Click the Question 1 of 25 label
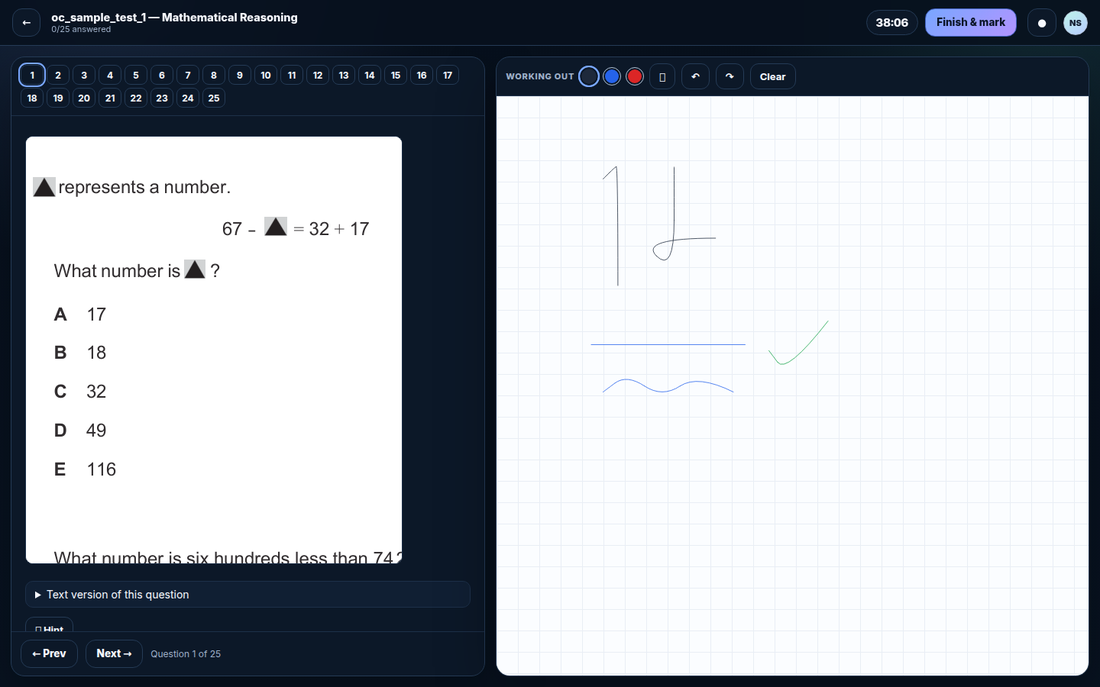1100x687 pixels. pyautogui.click(x=185, y=654)
